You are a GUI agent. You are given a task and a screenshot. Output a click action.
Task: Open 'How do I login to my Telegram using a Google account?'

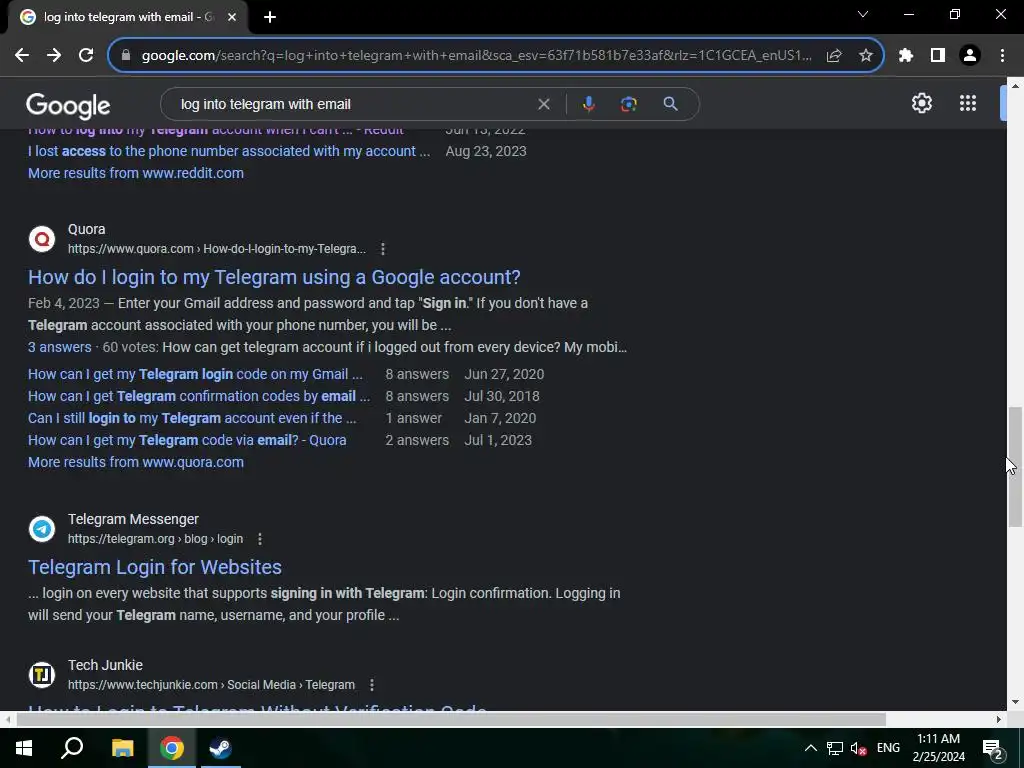pos(274,277)
